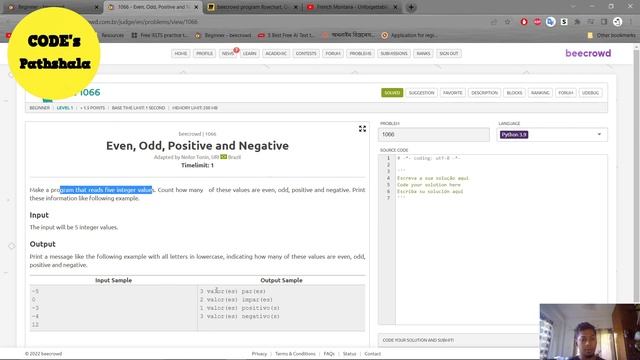
Task: Open the problem FORUM button
Action: pyautogui.click(x=565, y=93)
